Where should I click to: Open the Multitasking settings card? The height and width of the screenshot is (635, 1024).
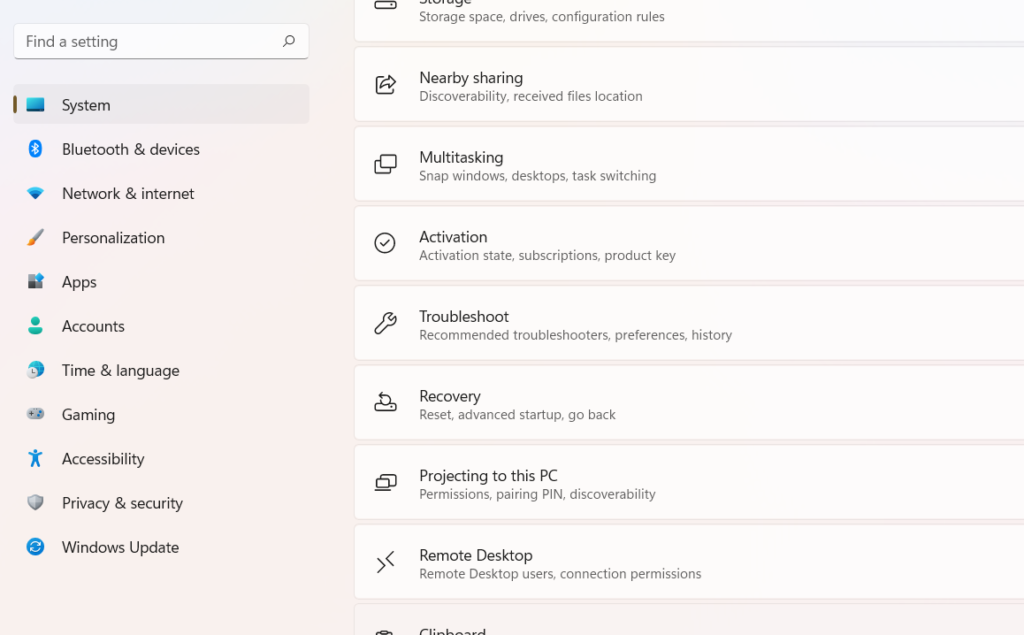(689, 164)
